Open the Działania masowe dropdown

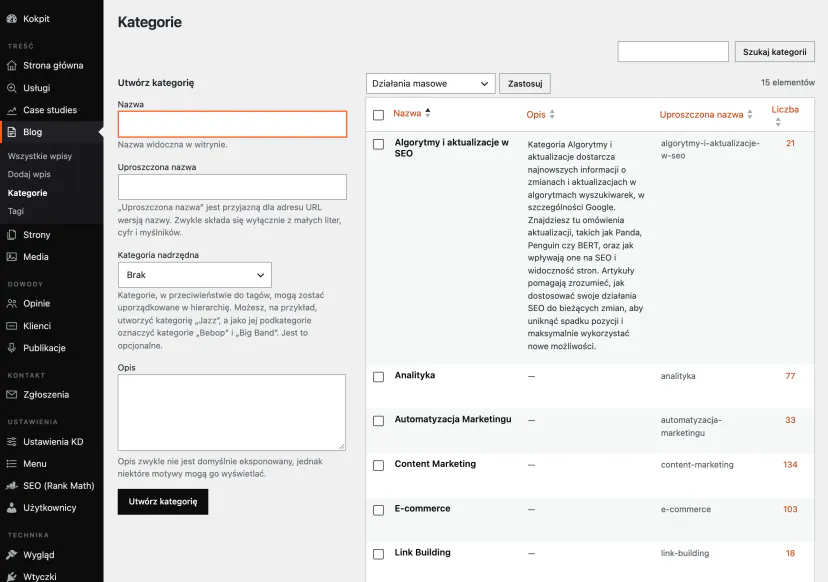pos(430,83)
